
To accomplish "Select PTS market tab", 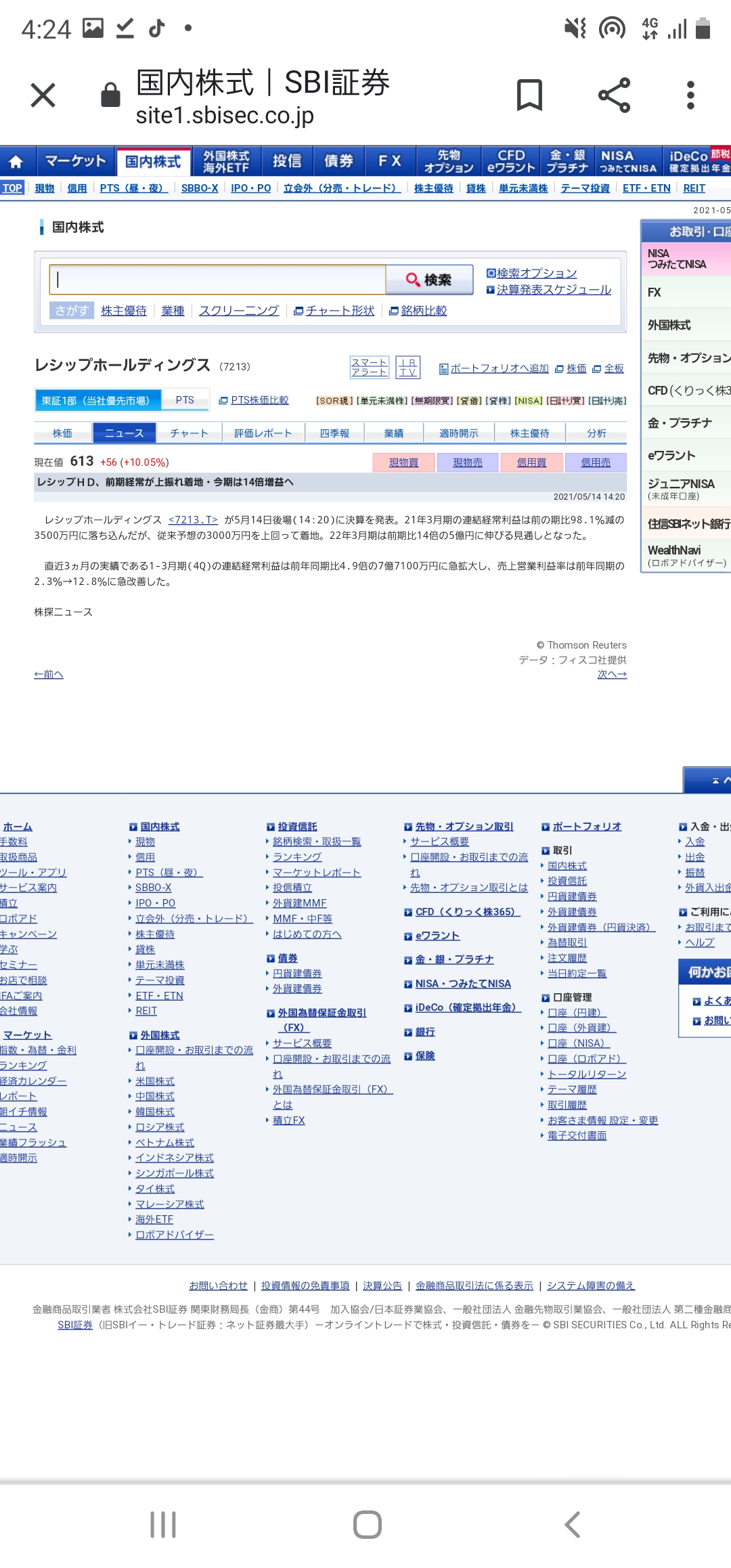I will pos(185,400).
